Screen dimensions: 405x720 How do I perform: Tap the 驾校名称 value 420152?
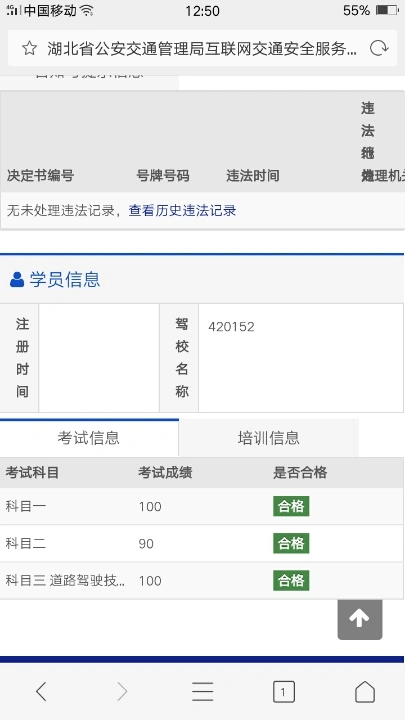[231, 326]
